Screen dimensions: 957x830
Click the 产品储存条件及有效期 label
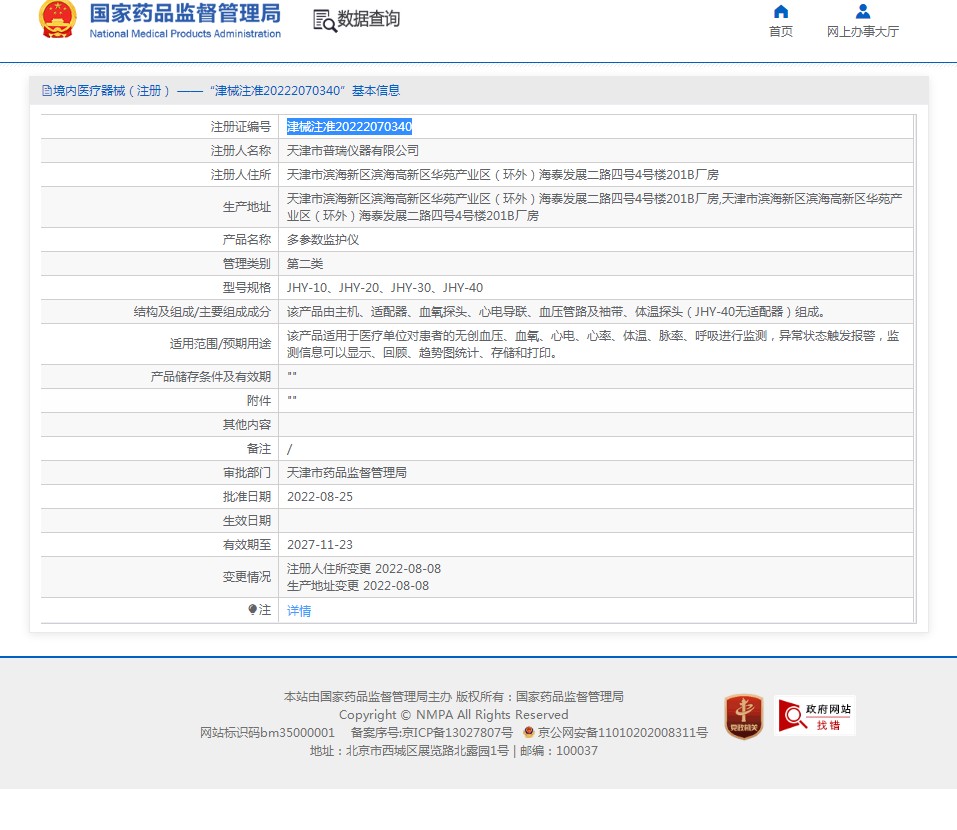[x=211, y=377]
